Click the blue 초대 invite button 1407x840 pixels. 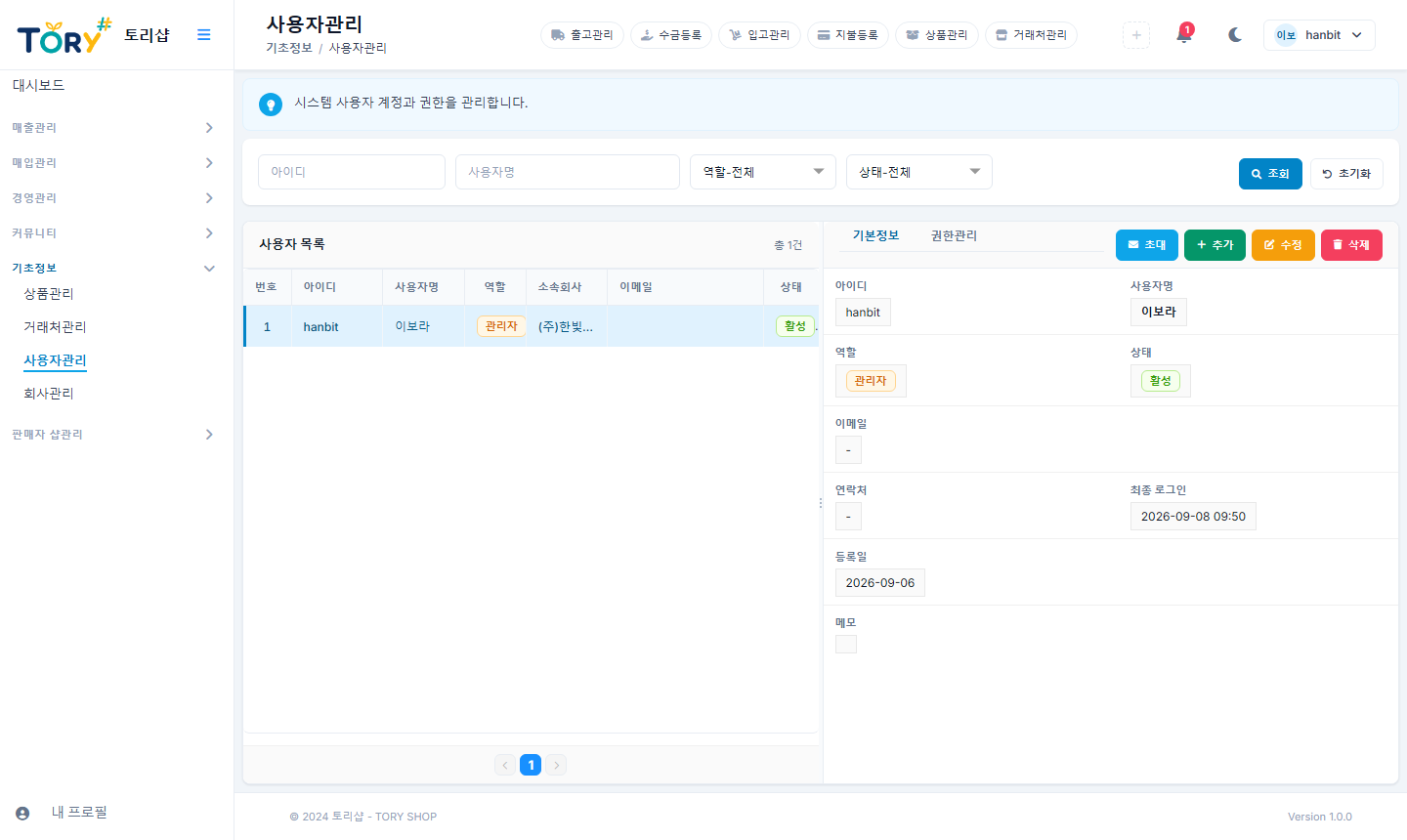[1147, 245]
